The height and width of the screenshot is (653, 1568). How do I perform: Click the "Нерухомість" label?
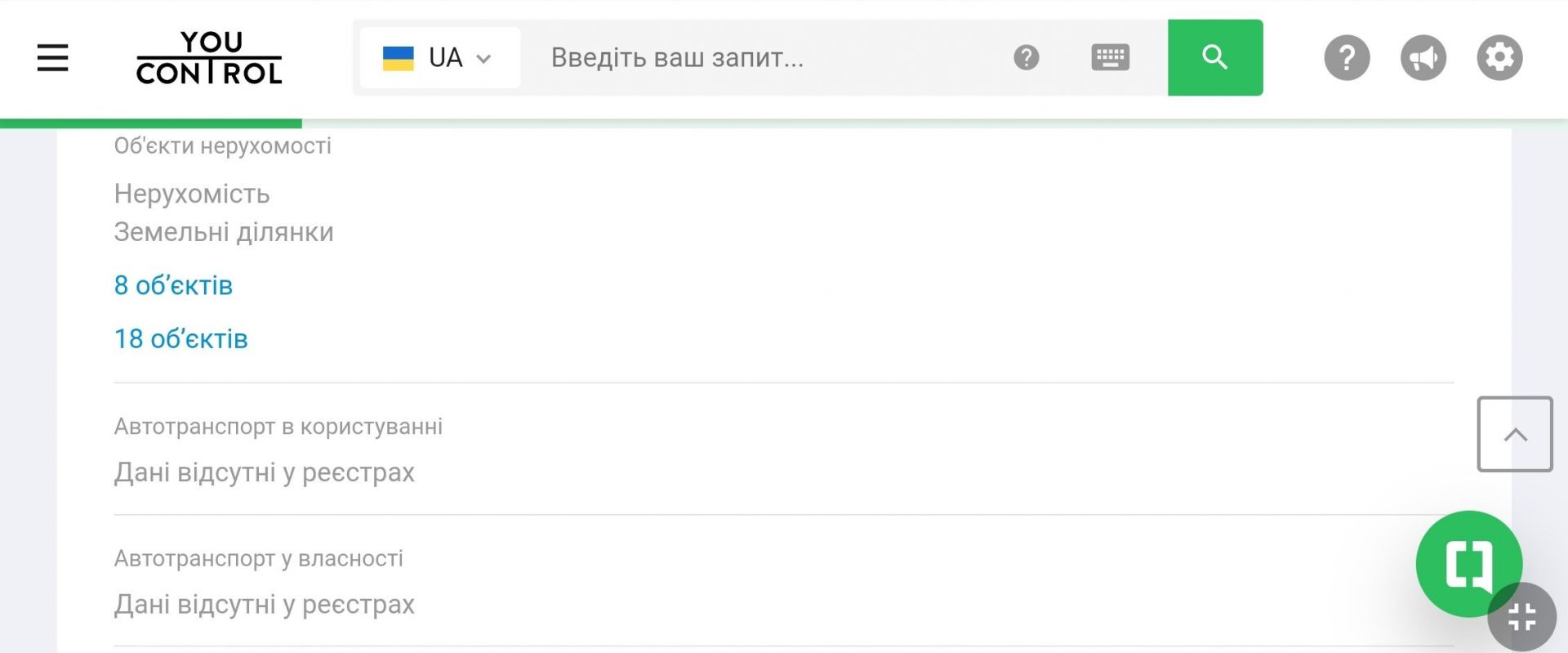point(192,194)
